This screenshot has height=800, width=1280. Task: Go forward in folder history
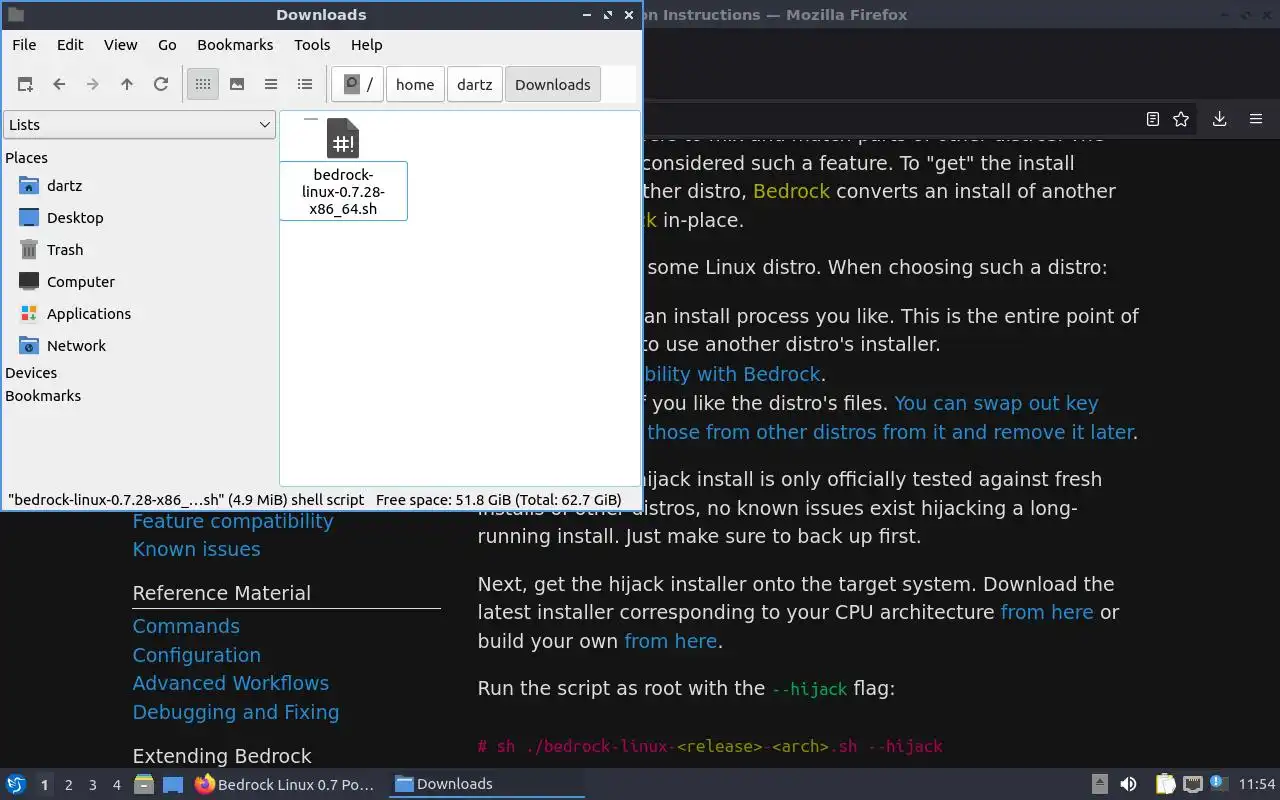click(x=93, y=85)
